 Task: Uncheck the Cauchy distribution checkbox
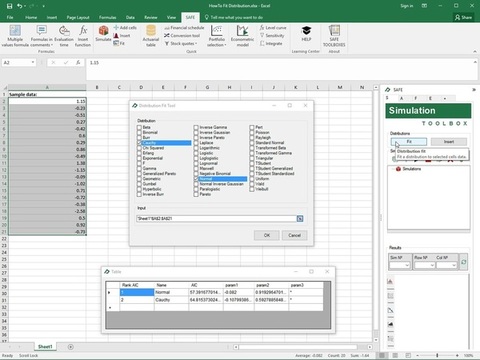pos(139,143)
